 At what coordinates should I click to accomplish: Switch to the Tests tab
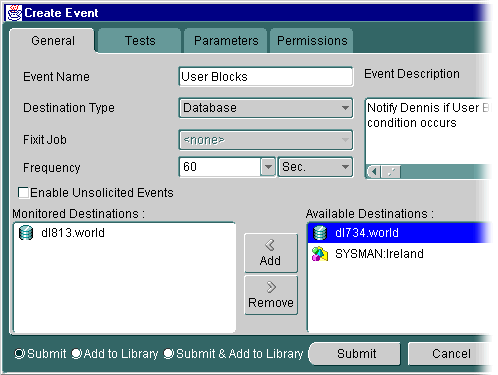coord(140,41)
